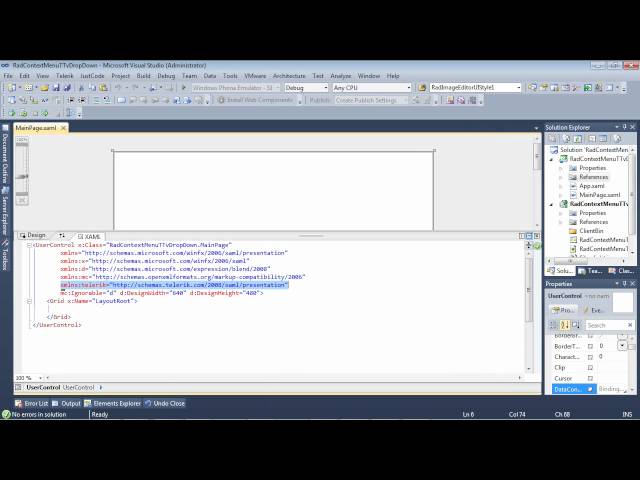Click the Install Web Components toolbar button
The width and height of the screenshot is (640, 480).
pyautogui.click(x=255, y=100)
